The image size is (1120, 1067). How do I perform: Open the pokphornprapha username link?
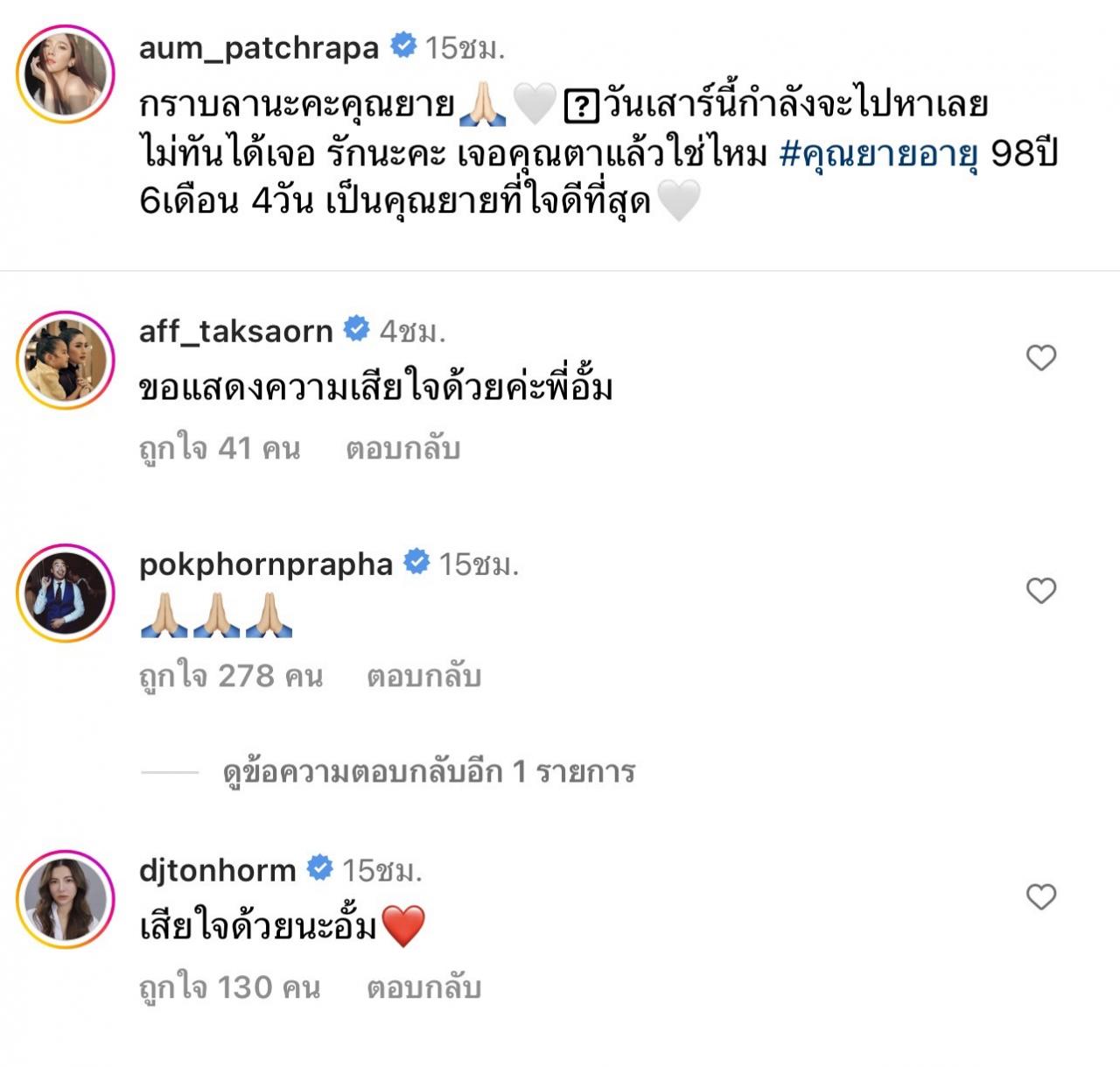coord(266,565)
